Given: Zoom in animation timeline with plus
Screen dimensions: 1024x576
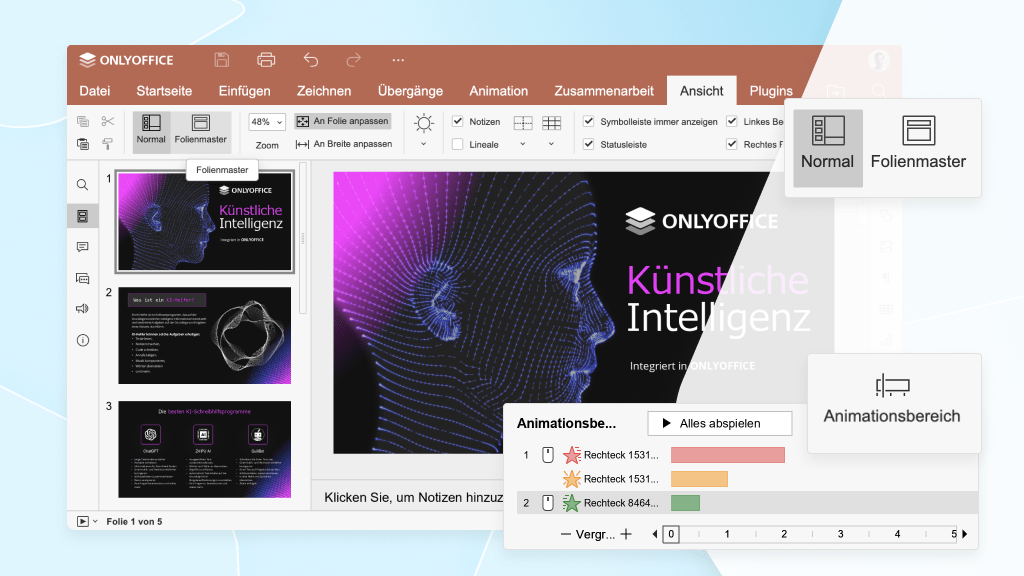Looking at the screenshot, I should (626, 534).
